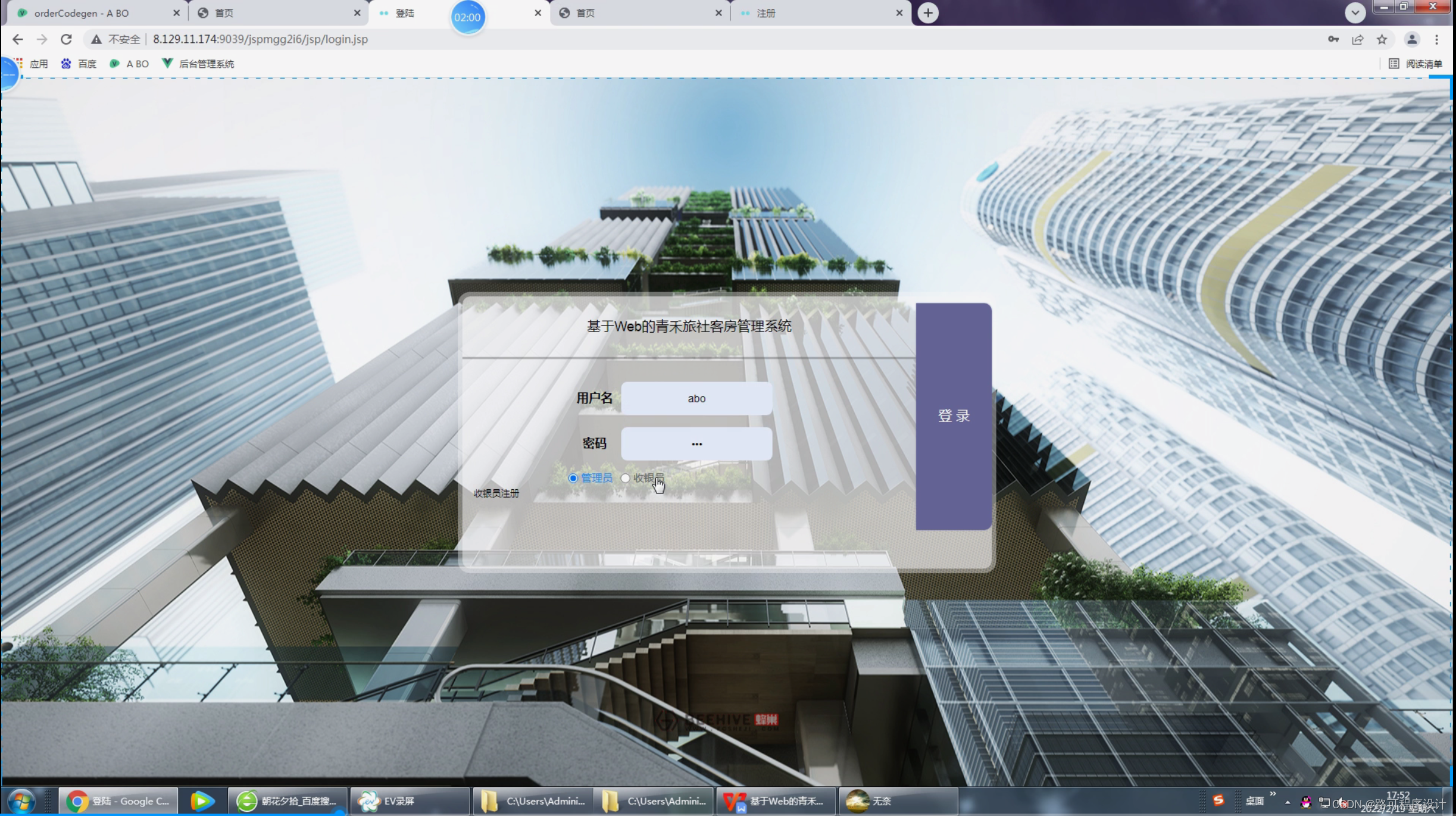Select the 收银员 radio button
This screenshot has height=816, width=1456.
(x=625, y=478)
